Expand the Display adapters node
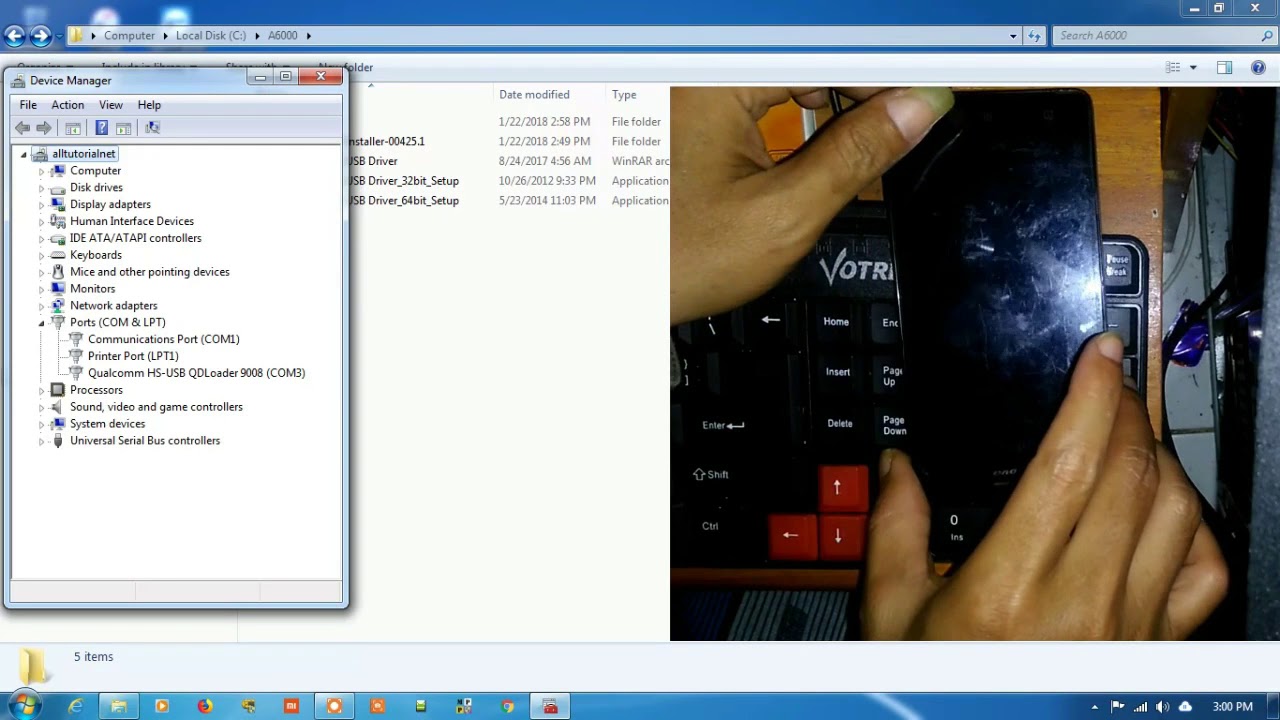The height and width of the screenshot is (720, 1280). click(42, 205)
